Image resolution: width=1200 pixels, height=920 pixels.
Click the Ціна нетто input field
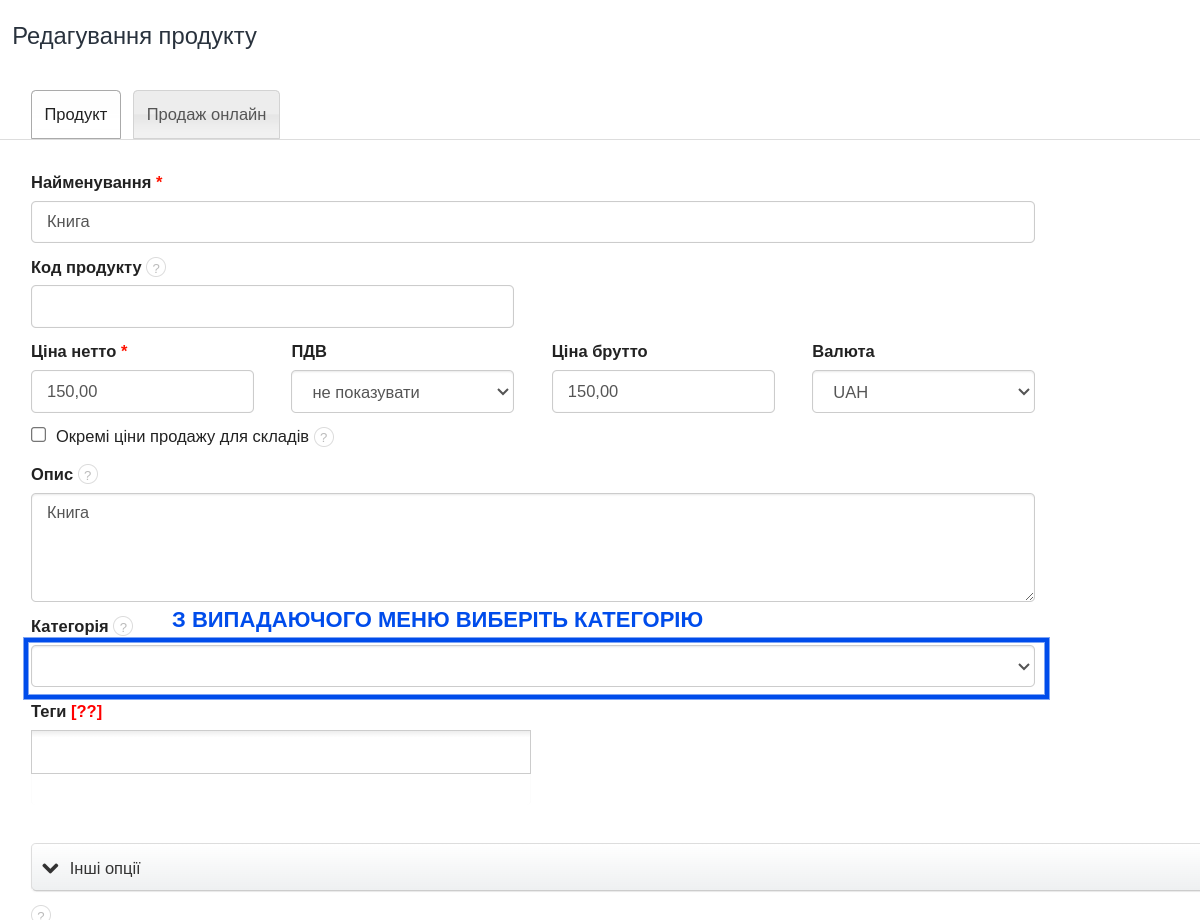(x=142, y=392)
